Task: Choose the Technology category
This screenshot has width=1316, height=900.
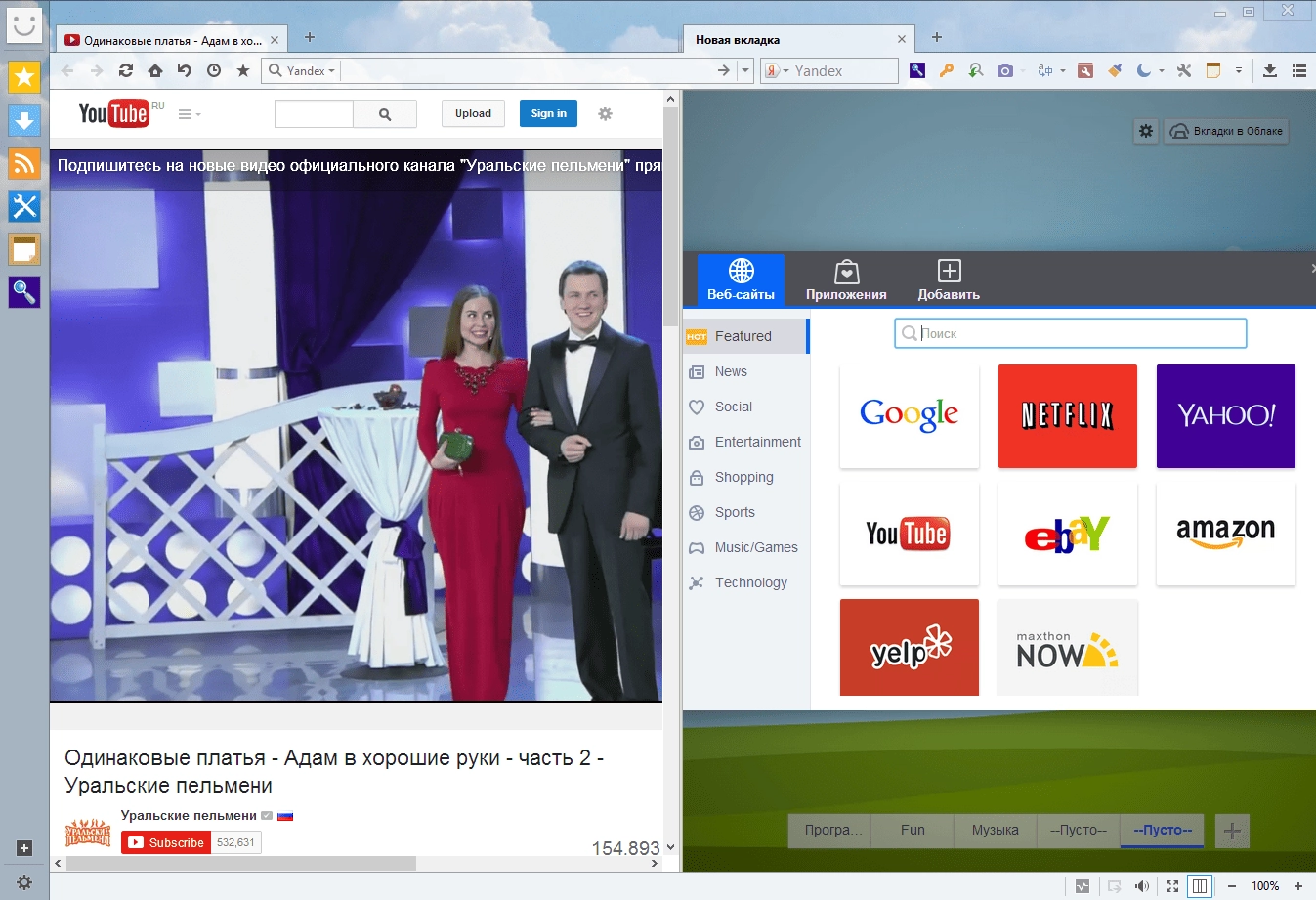Action: [745, 582]
